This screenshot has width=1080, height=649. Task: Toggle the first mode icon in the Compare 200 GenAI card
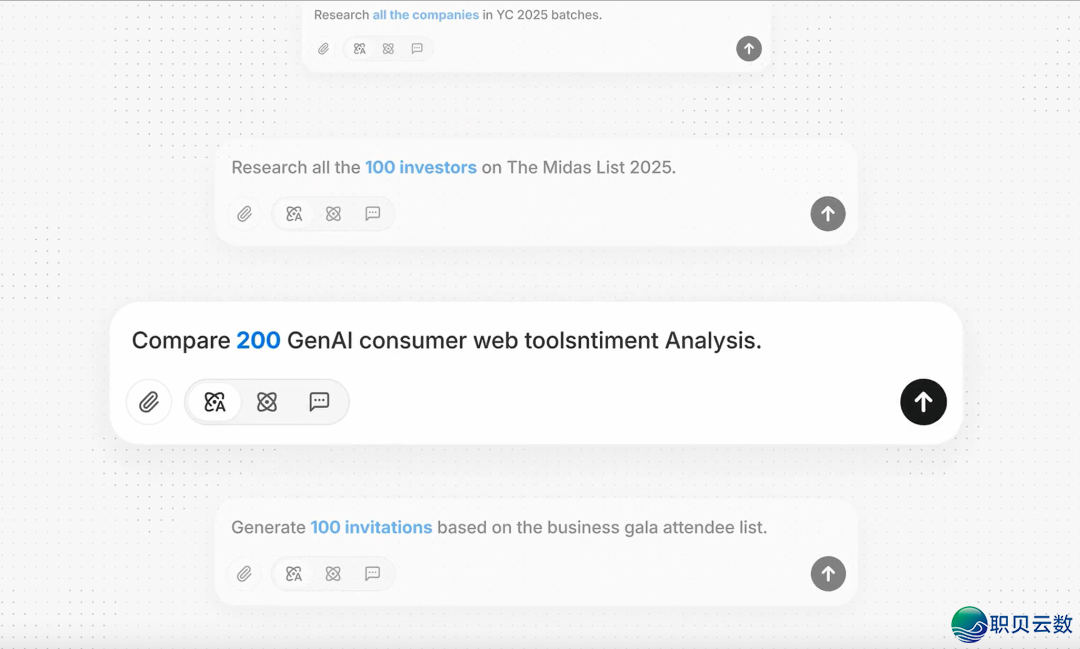pyautogui.click(x=215, y=402)
